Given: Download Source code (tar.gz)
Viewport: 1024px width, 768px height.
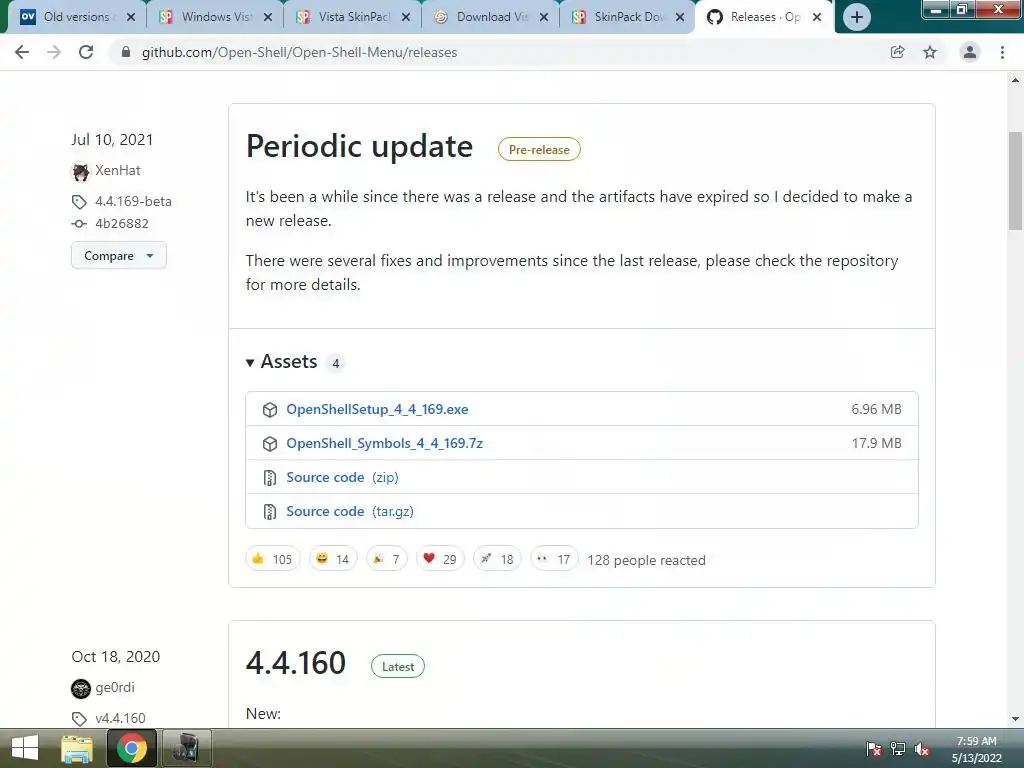Looking at the screenshot, I should [x=350, y=511].
